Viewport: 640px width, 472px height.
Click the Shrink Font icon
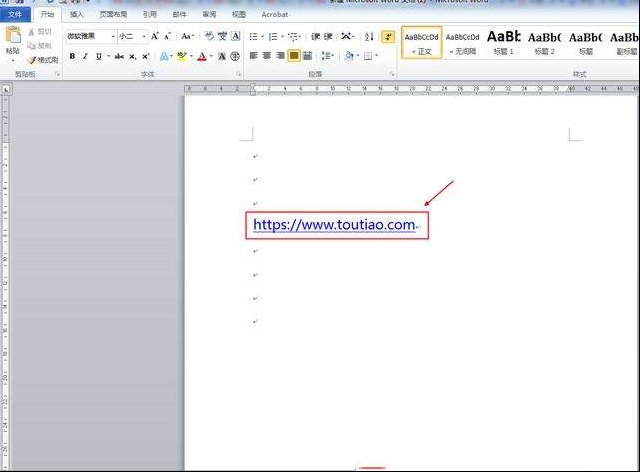(x=167, y=36)
